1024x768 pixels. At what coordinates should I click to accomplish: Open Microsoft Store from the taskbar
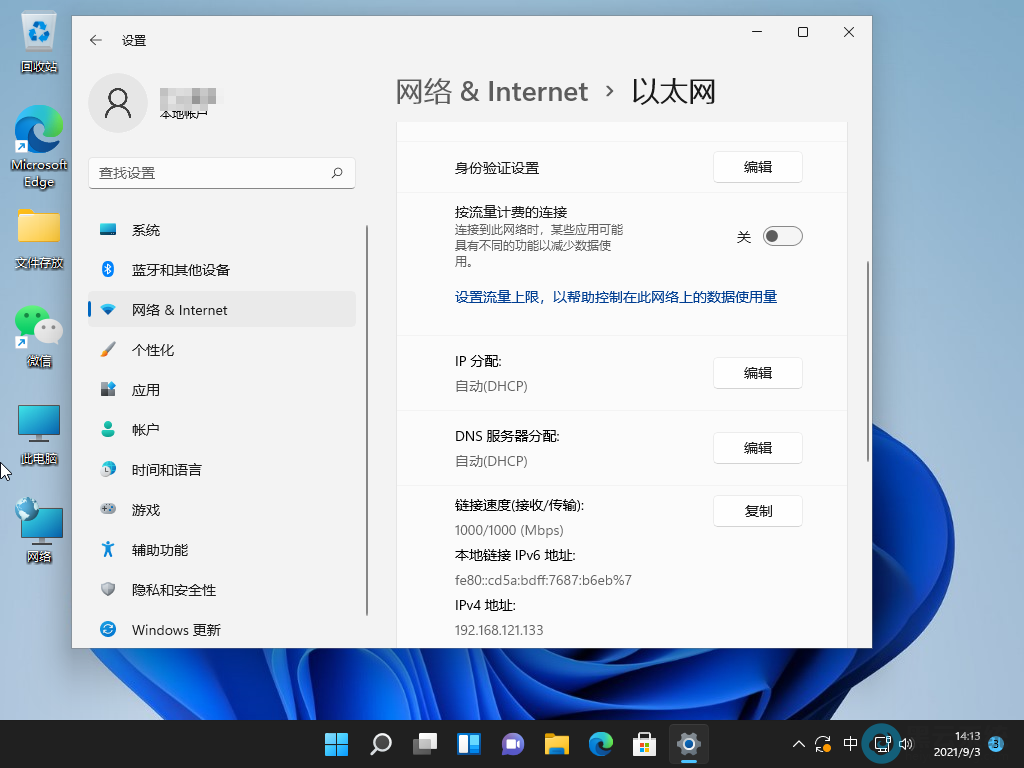click(643, 744)
